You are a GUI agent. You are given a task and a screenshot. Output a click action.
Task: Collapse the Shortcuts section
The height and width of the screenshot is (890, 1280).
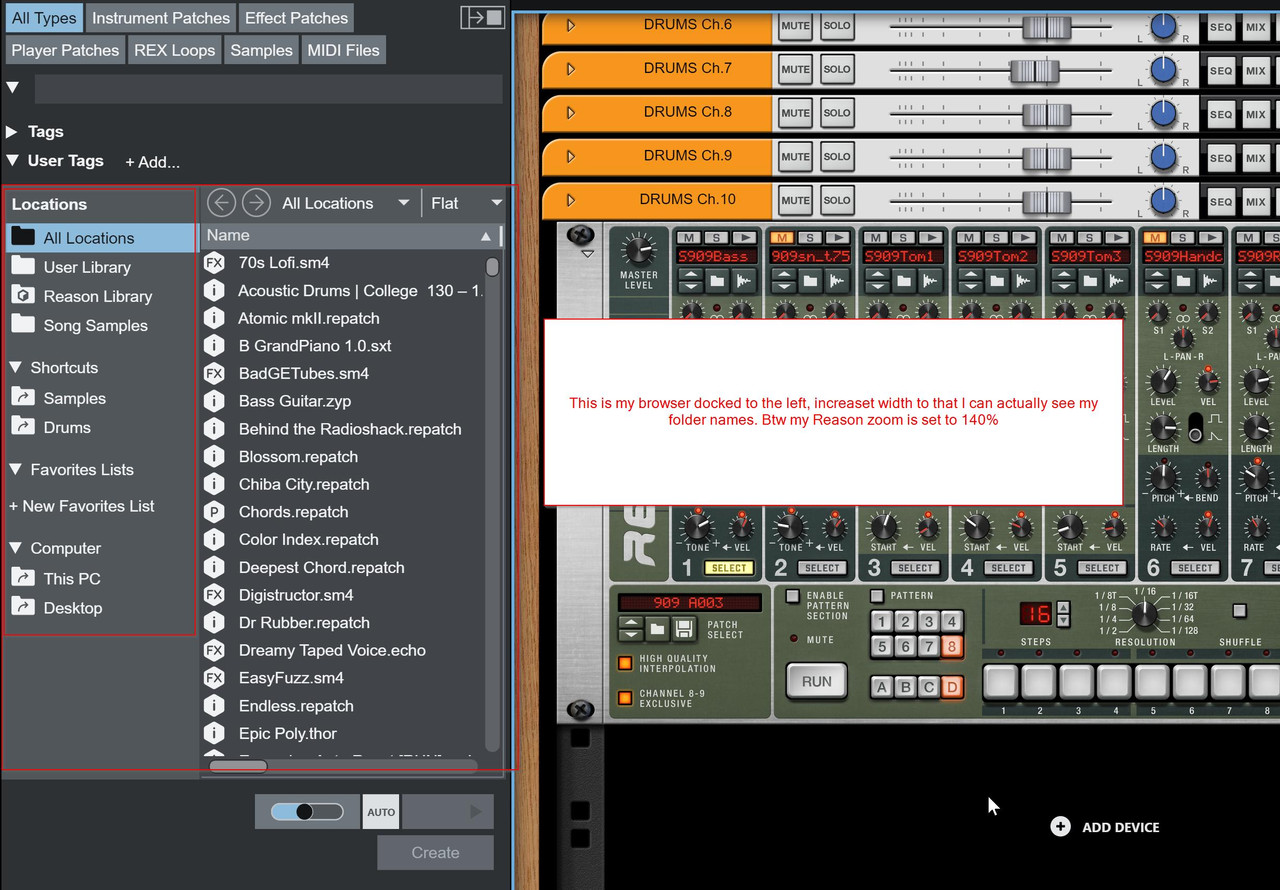16,368
